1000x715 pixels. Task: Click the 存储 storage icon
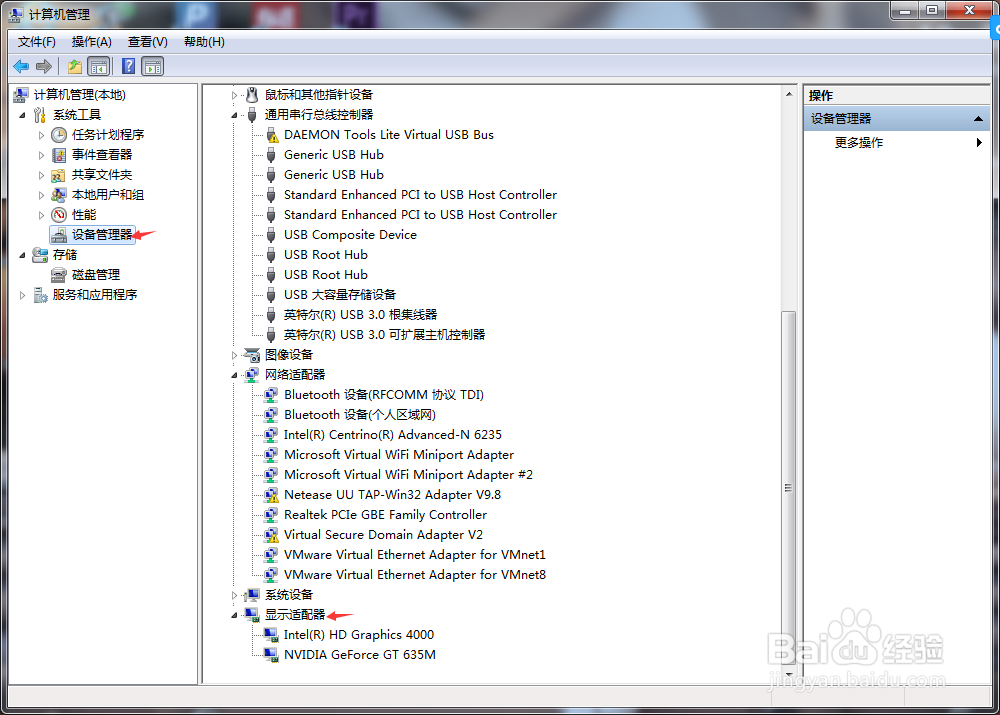40,255
